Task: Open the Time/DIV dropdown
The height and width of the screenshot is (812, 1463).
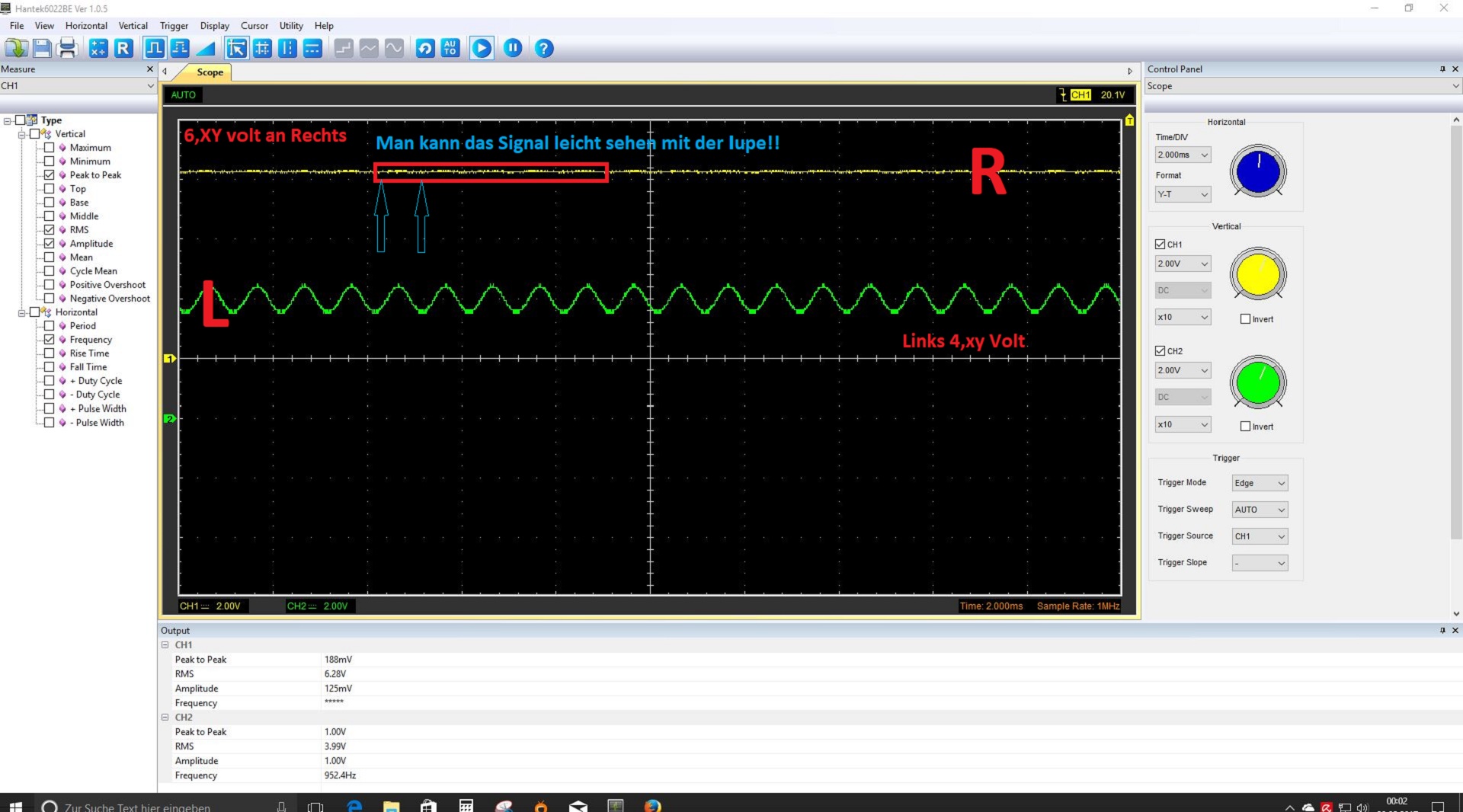Action: coord(1183,155)
